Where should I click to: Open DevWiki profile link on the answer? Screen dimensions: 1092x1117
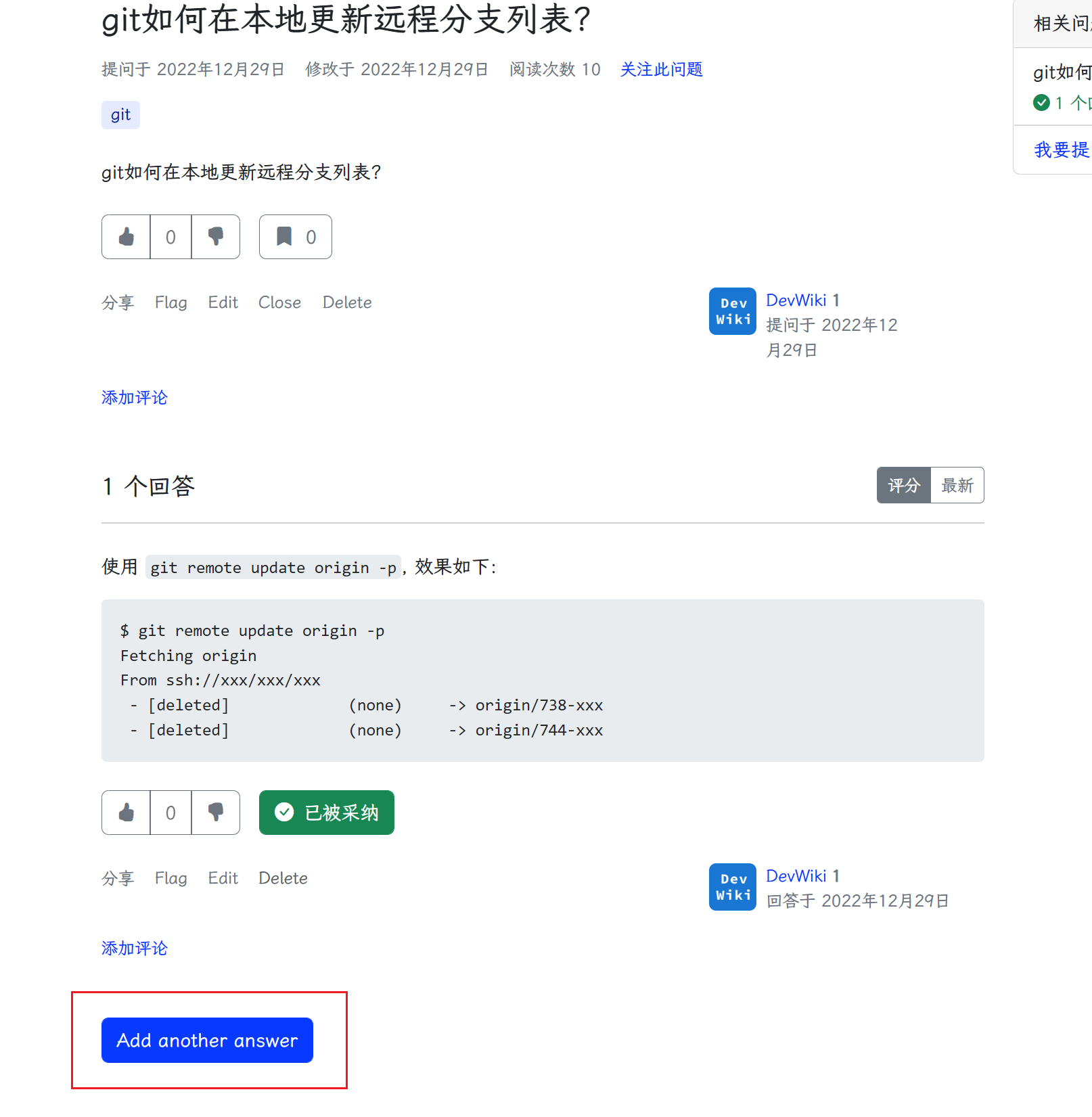(796, 875)
